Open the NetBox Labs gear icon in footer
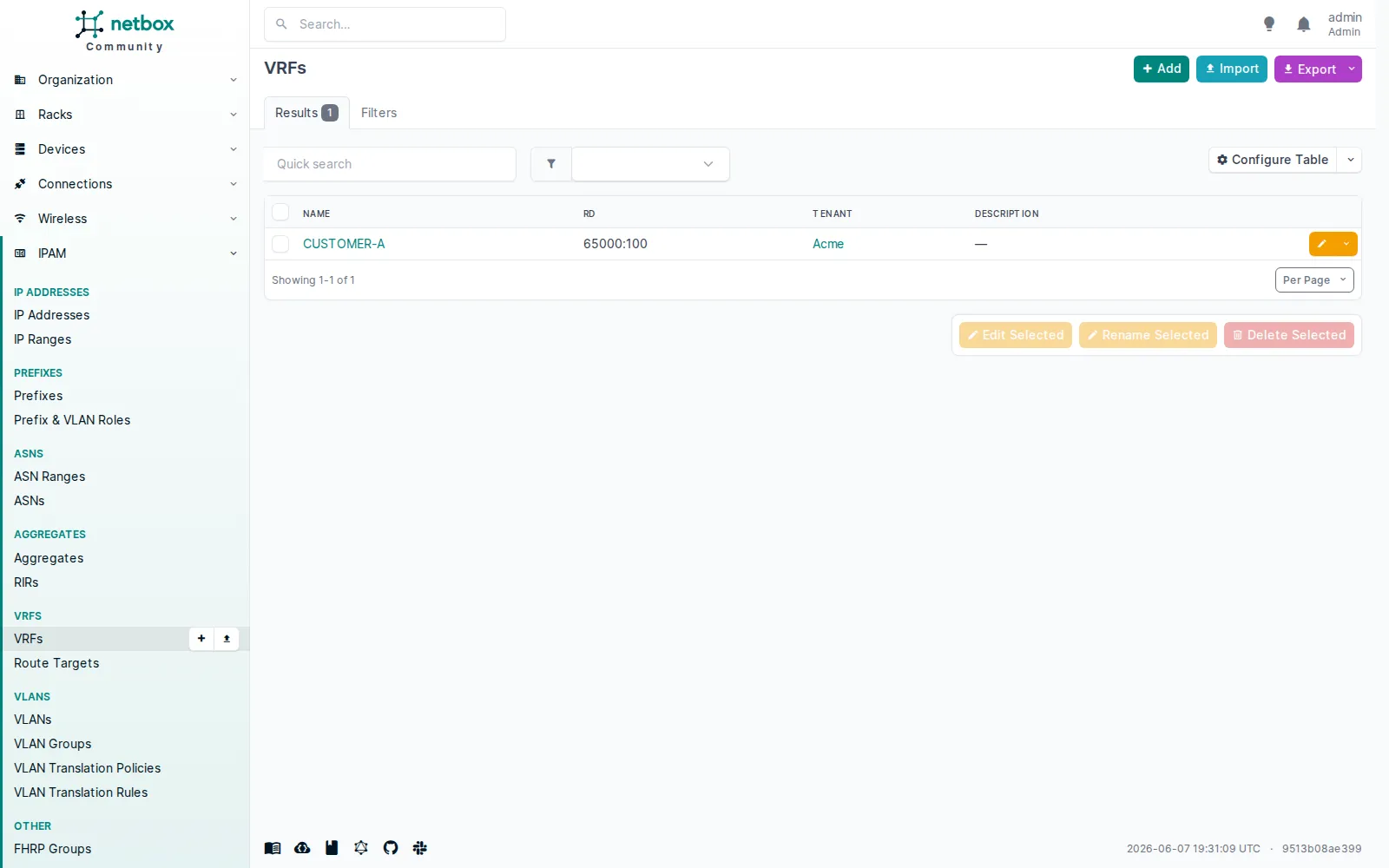 click(361, 848)
